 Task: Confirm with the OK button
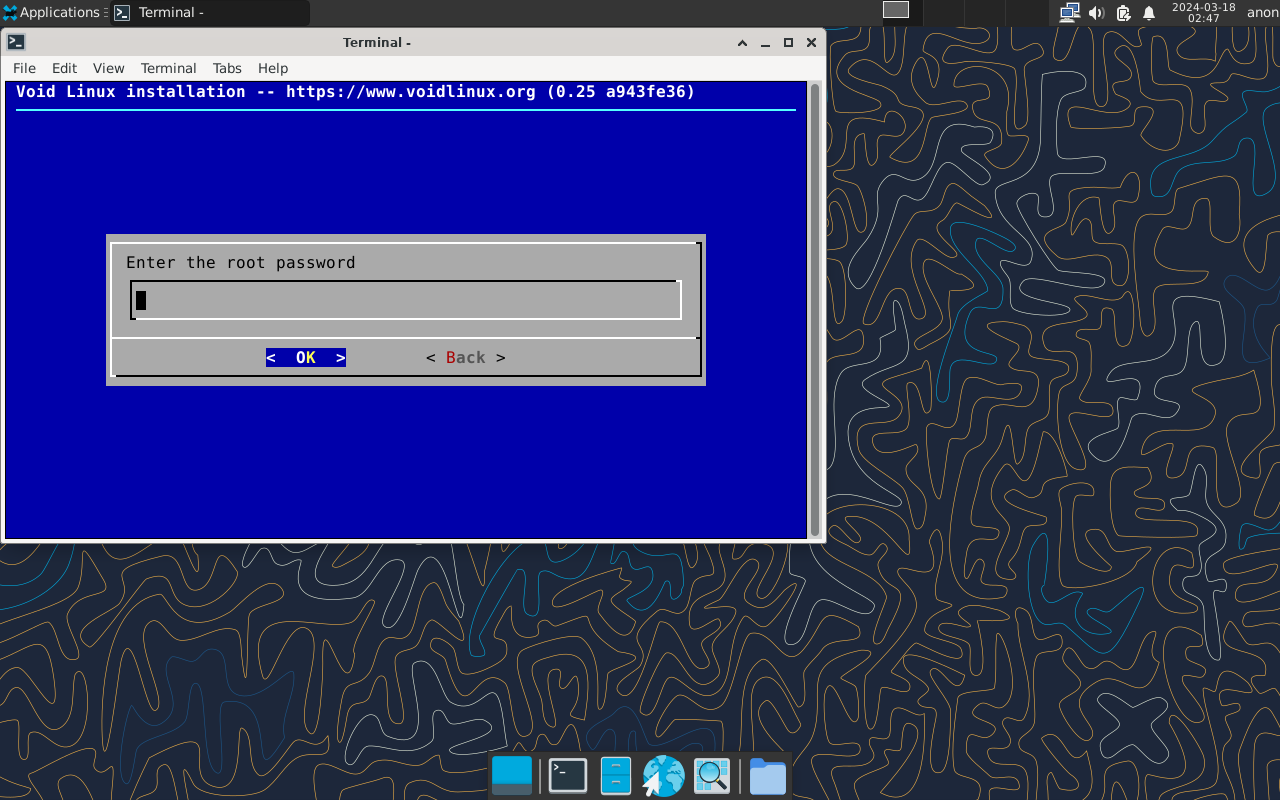coord(306,358)
